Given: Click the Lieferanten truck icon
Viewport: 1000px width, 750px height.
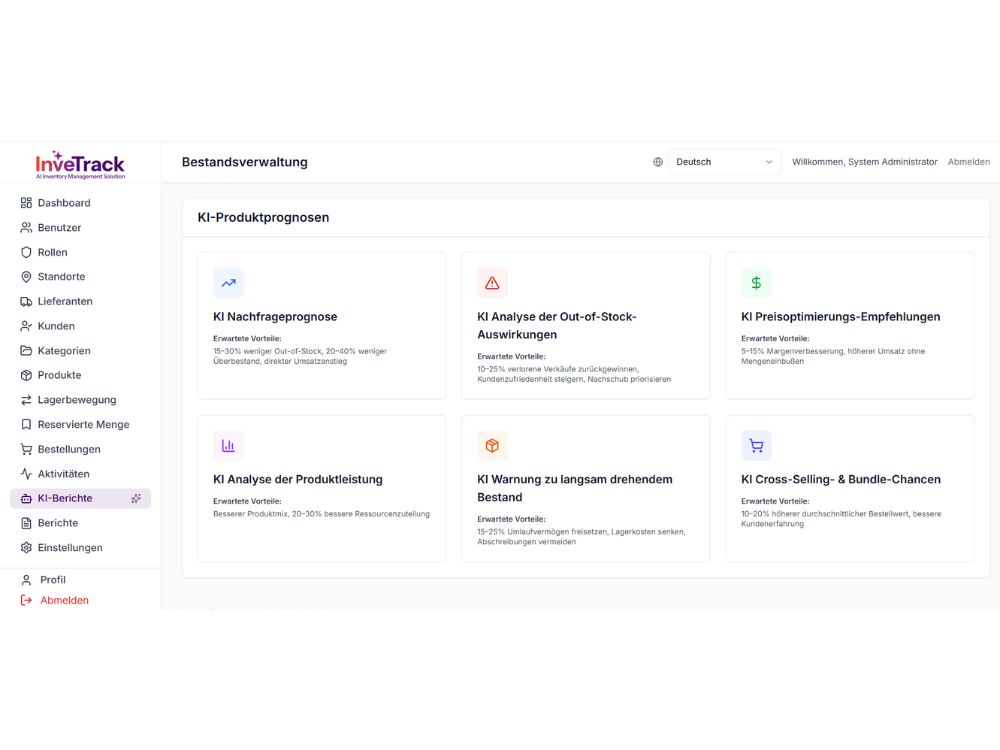Looking at the screenshot, I should [x=26, y=302].
